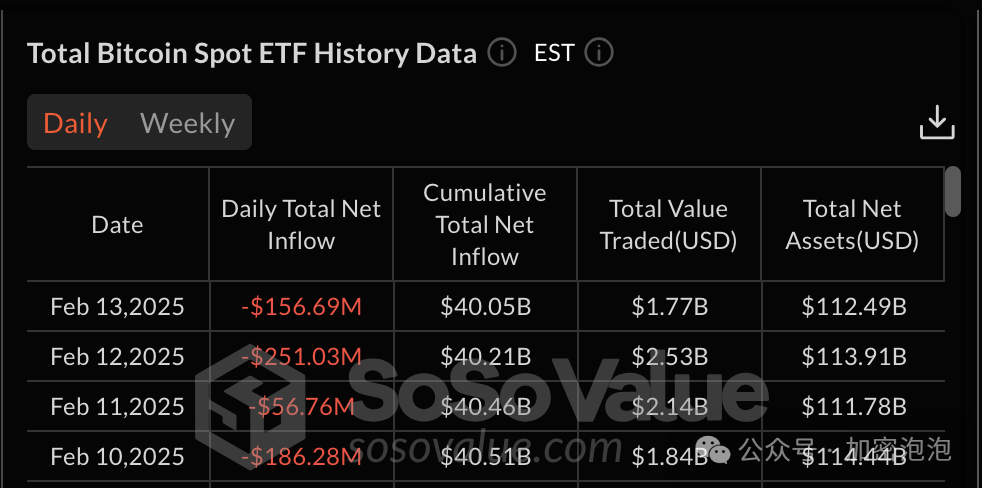Select the Feb 13,2025 date cell

click(118, 306)
